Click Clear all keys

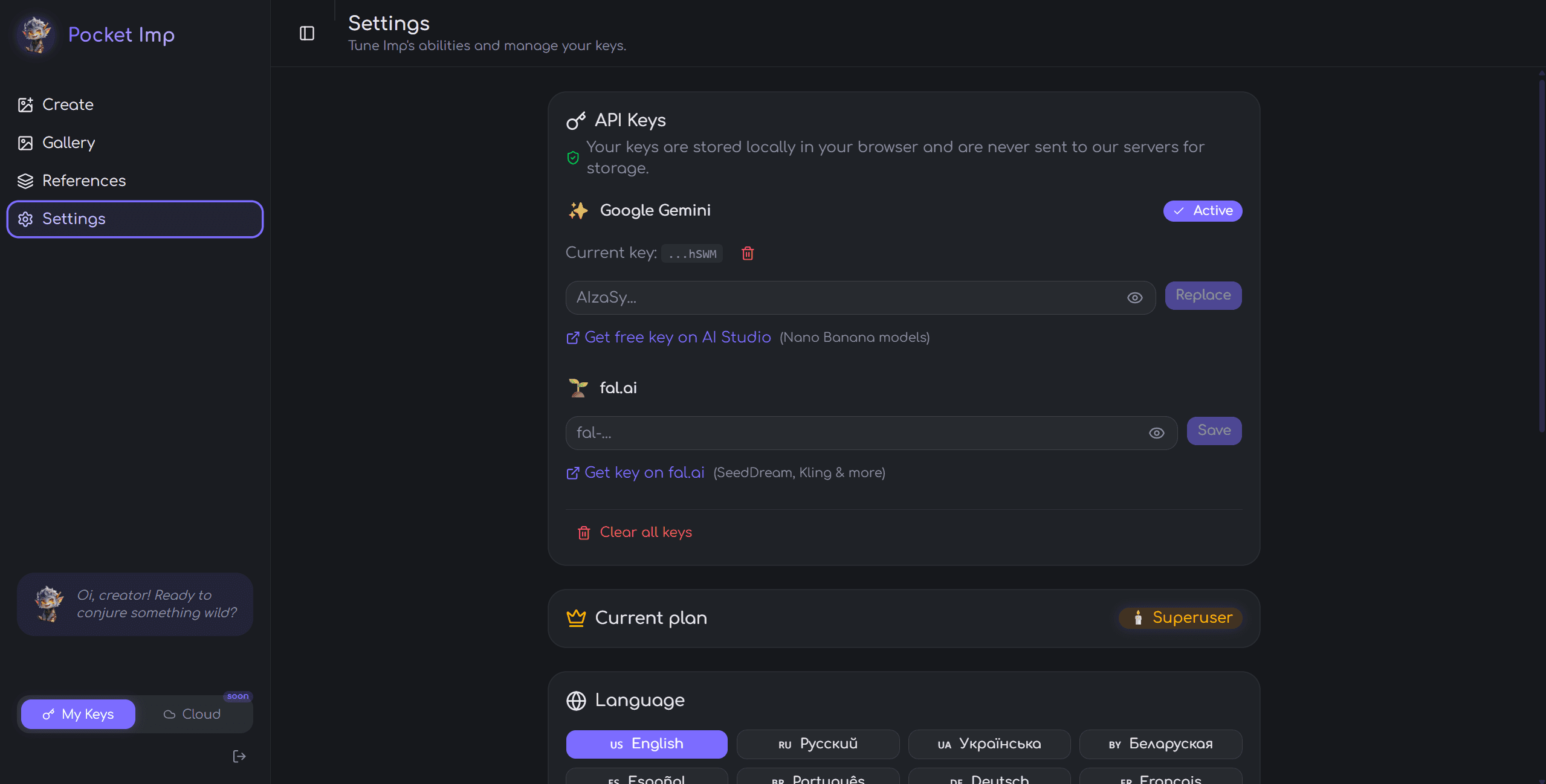coord(635,532)
